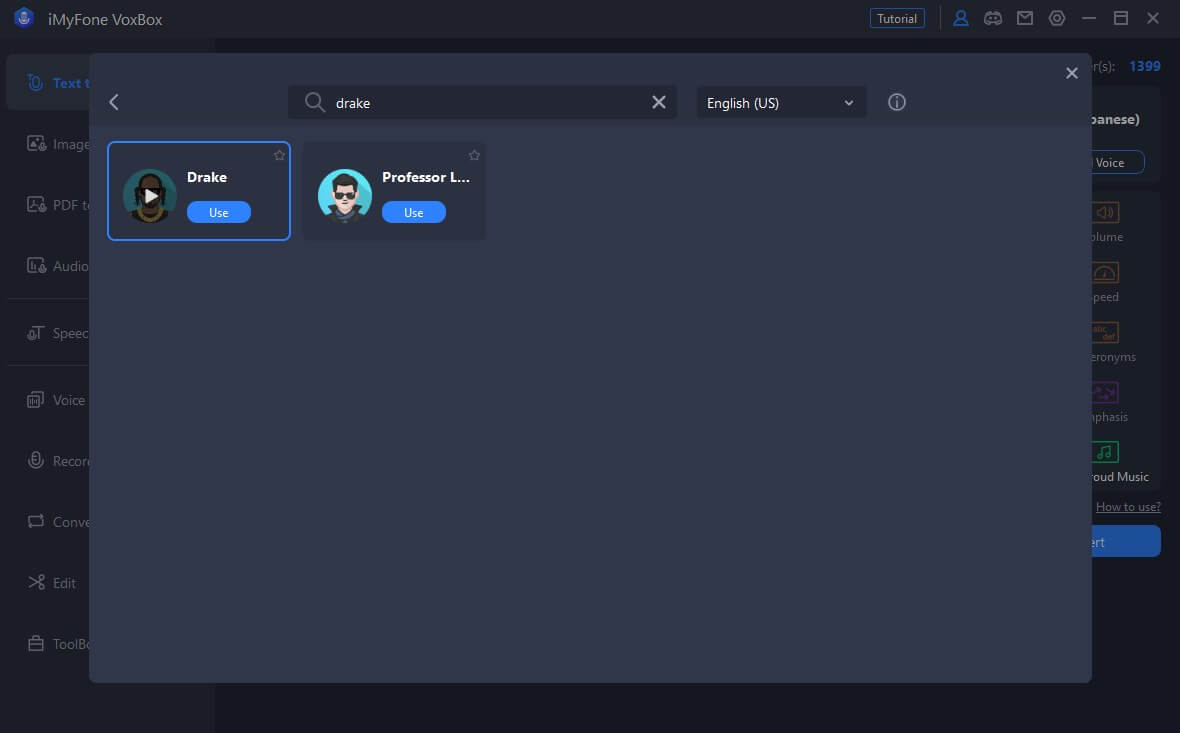
Task: Click the Voice button in right panel
Action: 1118,163
